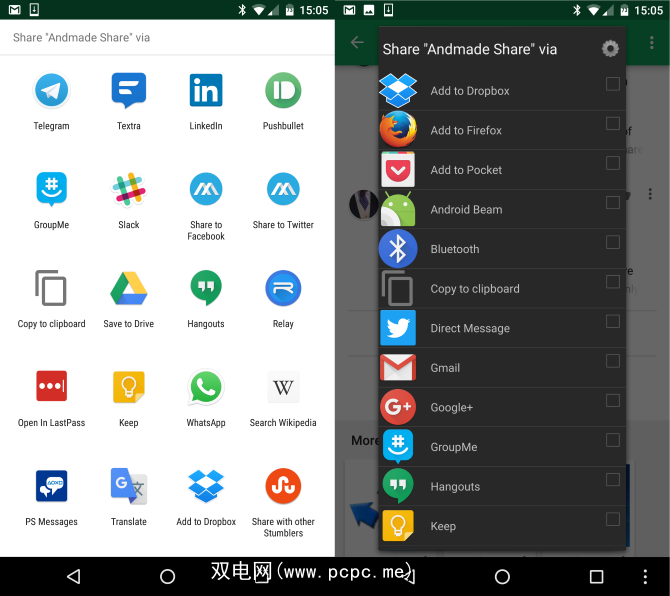Tap the LinkedIn share icon

206,90
